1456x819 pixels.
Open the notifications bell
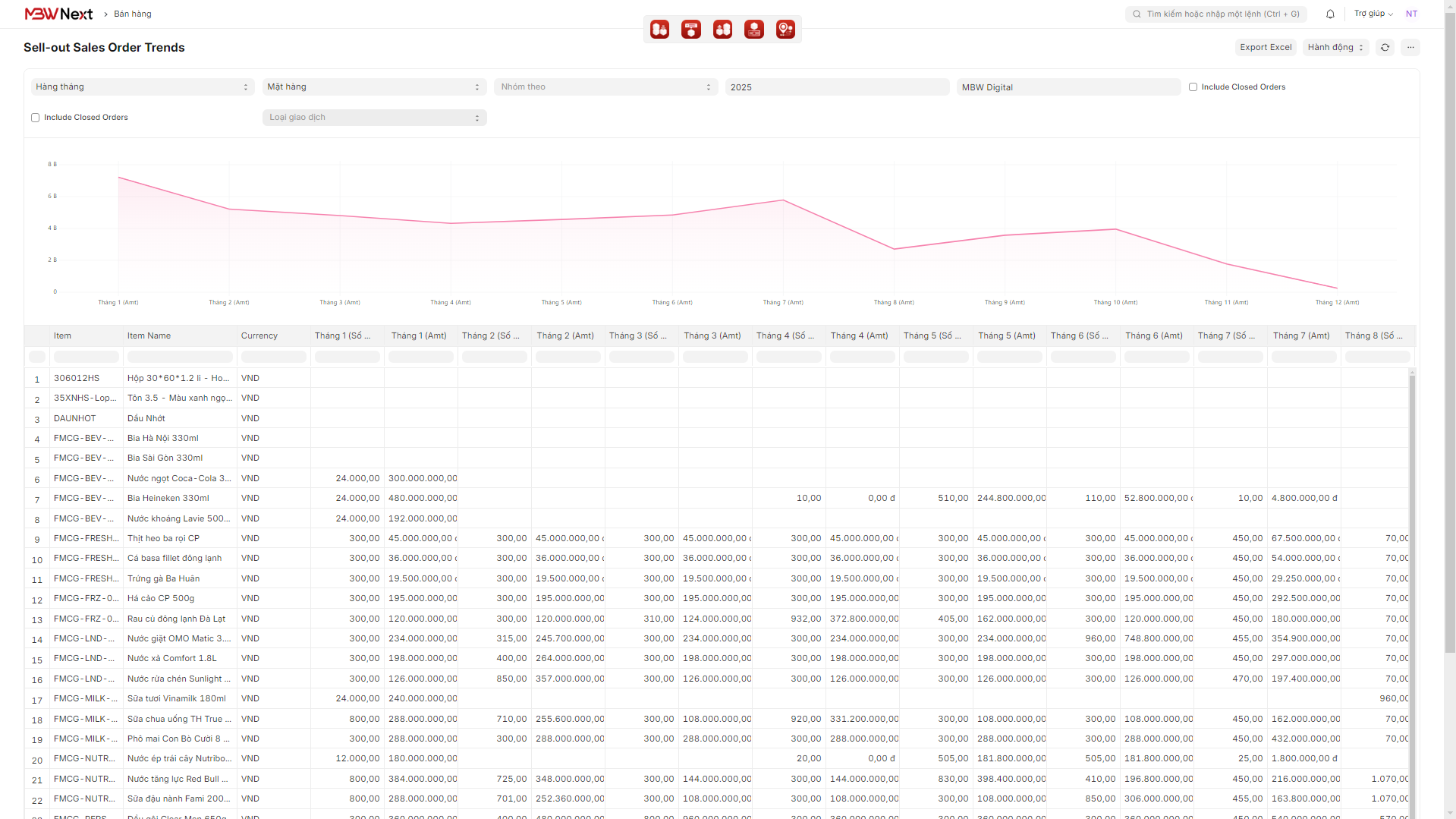1330,14
